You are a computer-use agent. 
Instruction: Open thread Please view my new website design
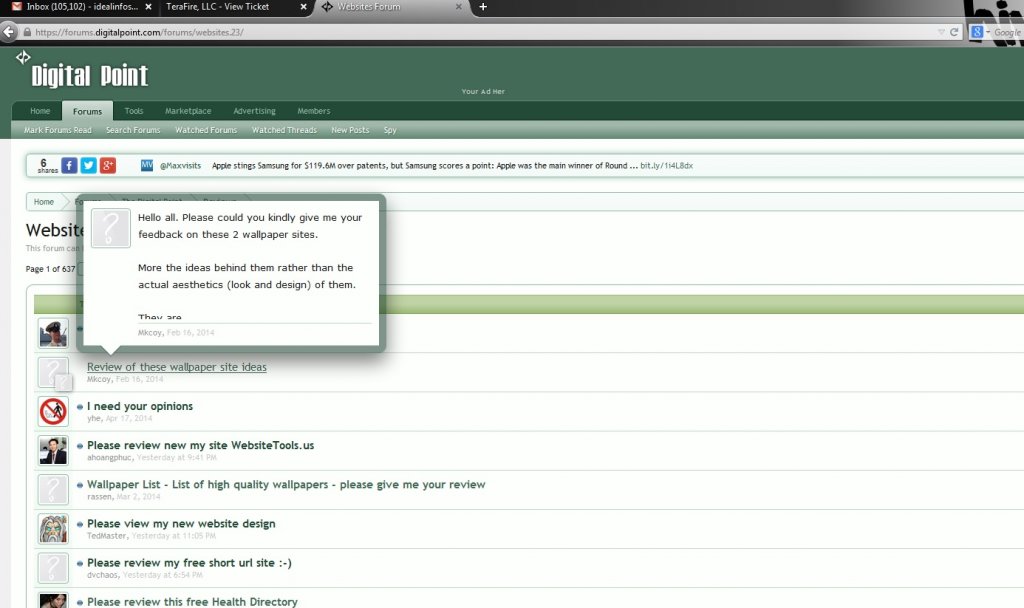(181, 524)
